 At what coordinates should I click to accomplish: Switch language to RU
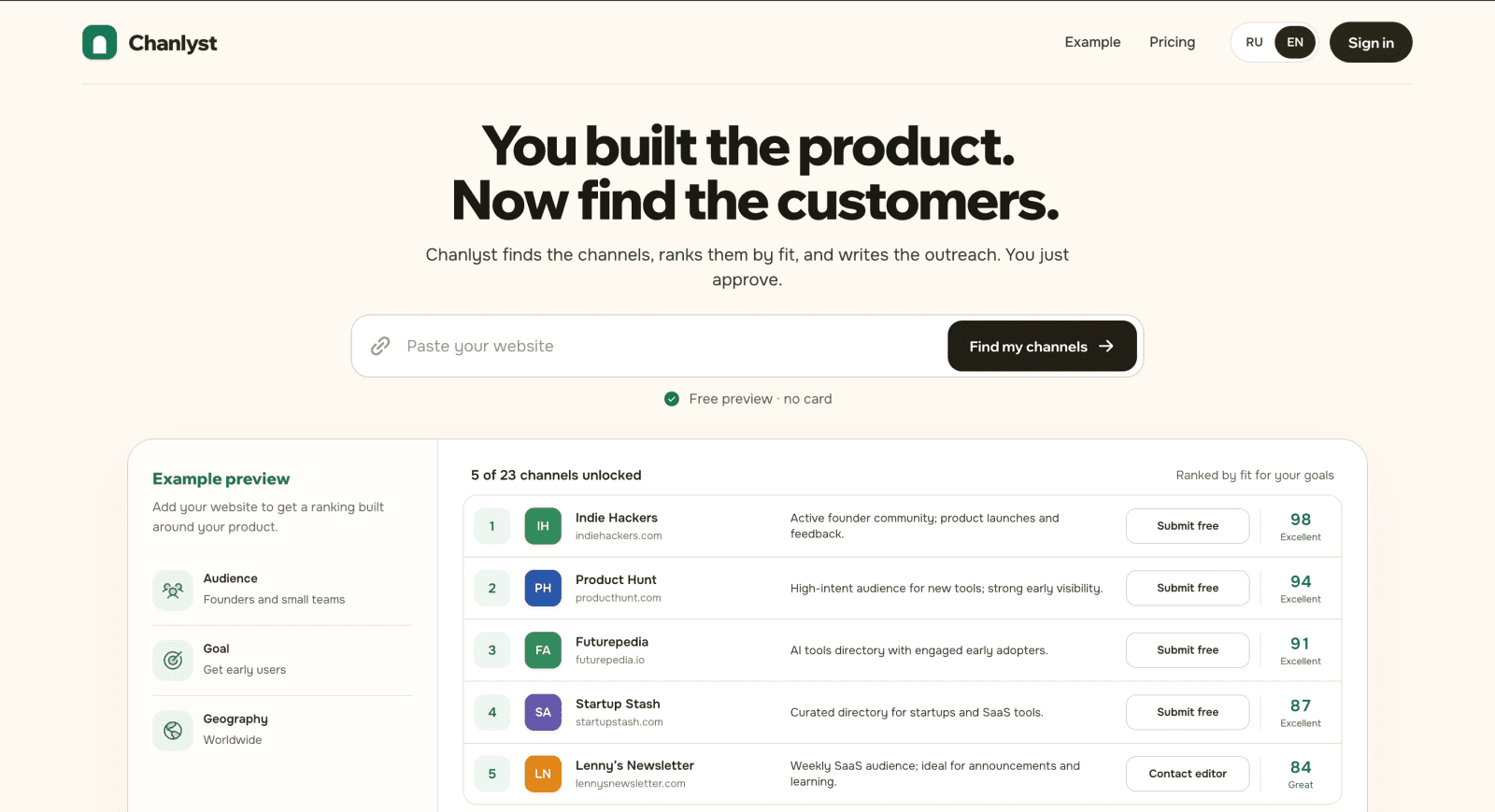coord(1254,42)
